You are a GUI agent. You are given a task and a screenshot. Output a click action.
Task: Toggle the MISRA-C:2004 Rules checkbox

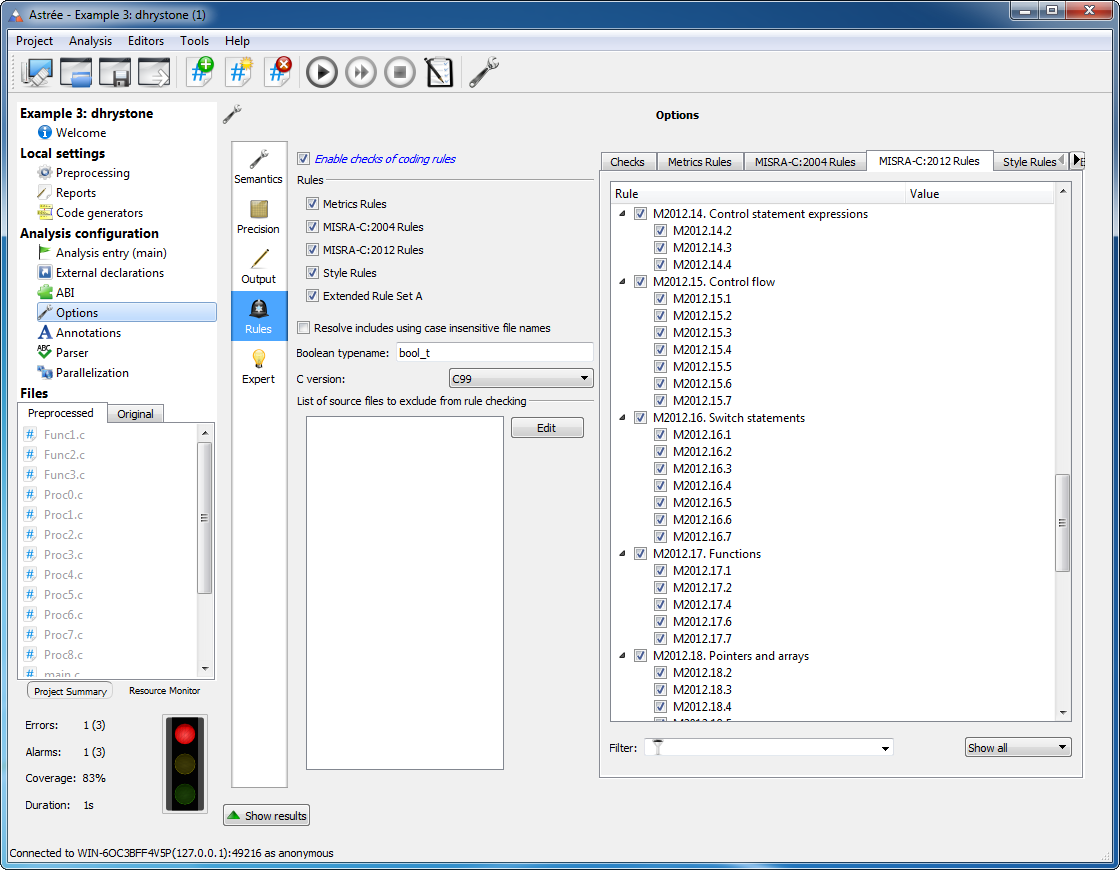click(312, 226)
